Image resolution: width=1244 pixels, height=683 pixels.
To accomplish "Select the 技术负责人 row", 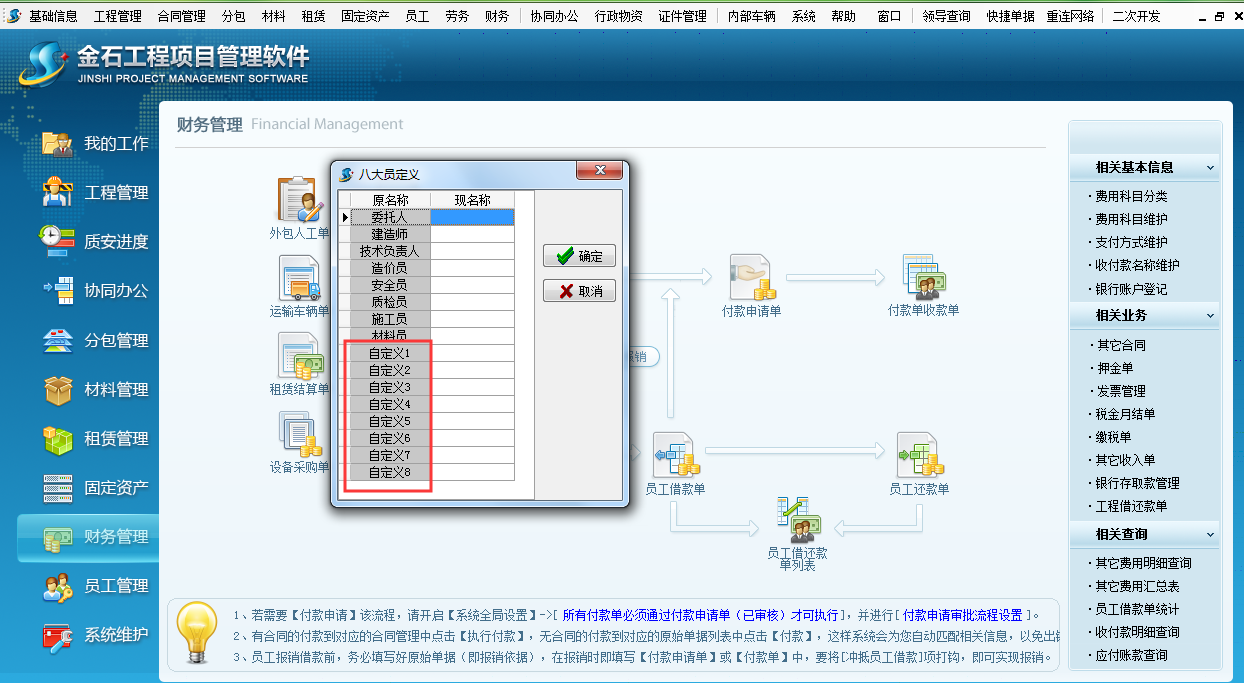I will point(390,251).
